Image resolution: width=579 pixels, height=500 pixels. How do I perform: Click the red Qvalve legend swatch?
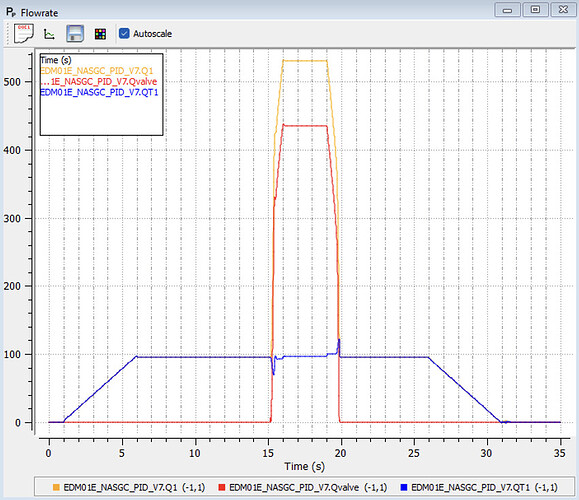pos(222,487)
